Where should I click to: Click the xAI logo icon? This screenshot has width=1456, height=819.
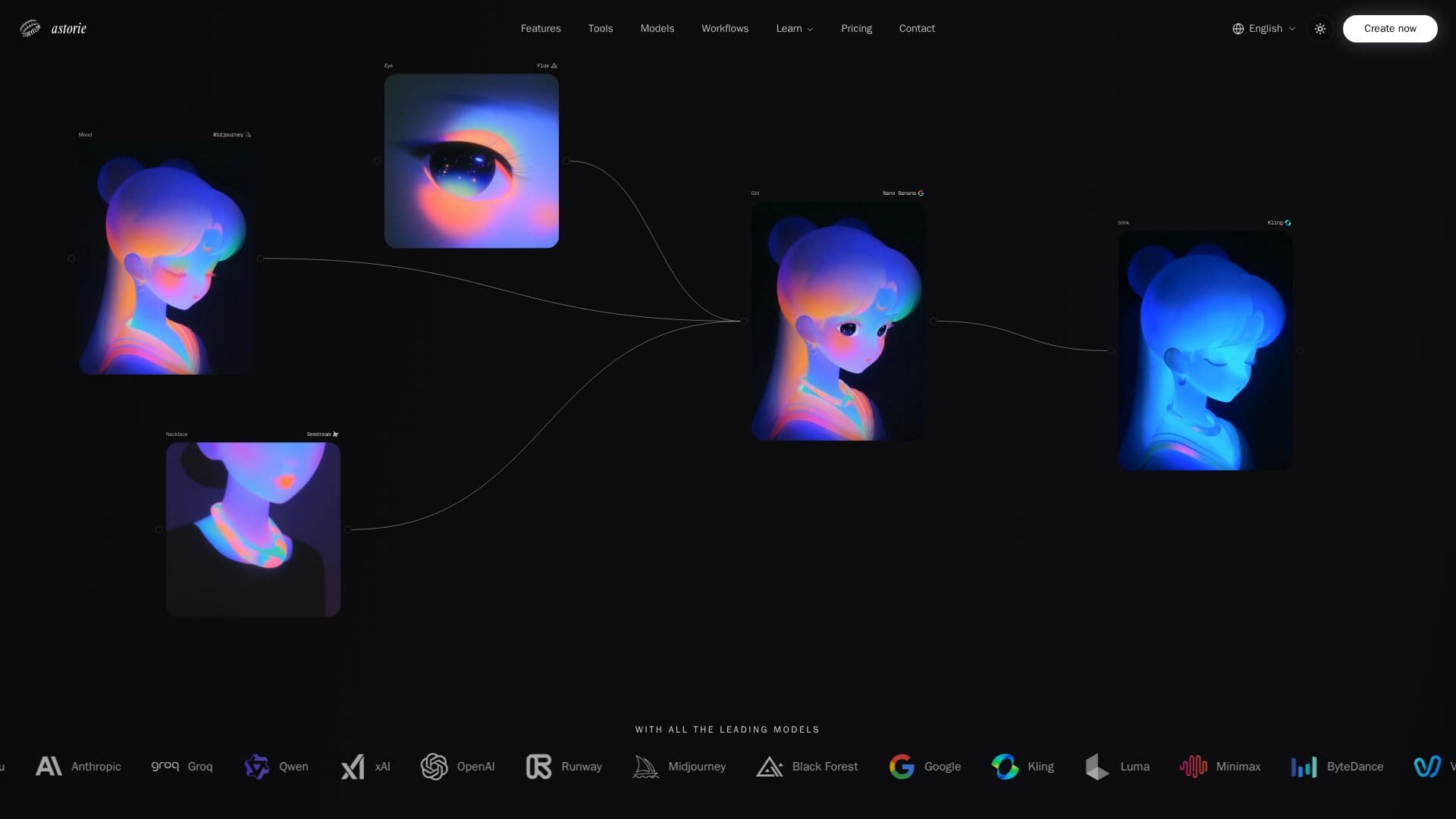tap(353, 767)
